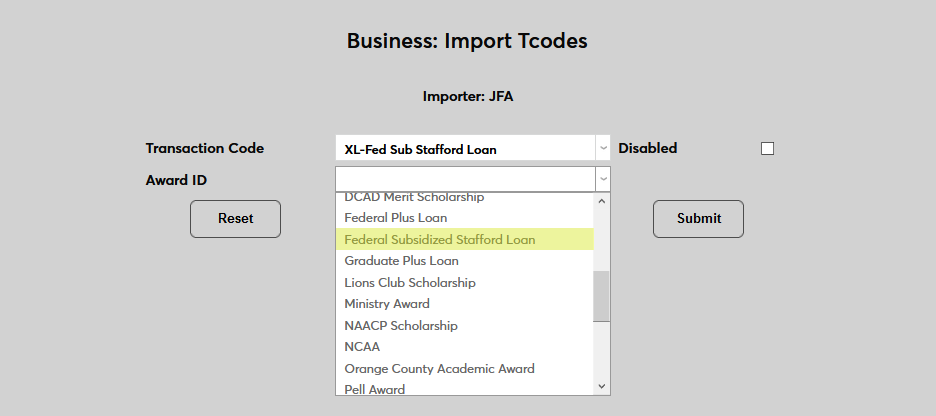Select Federal Plus Loan from list
The width and height of the screenshot is (936, 416).
click(x=396, y=218)
